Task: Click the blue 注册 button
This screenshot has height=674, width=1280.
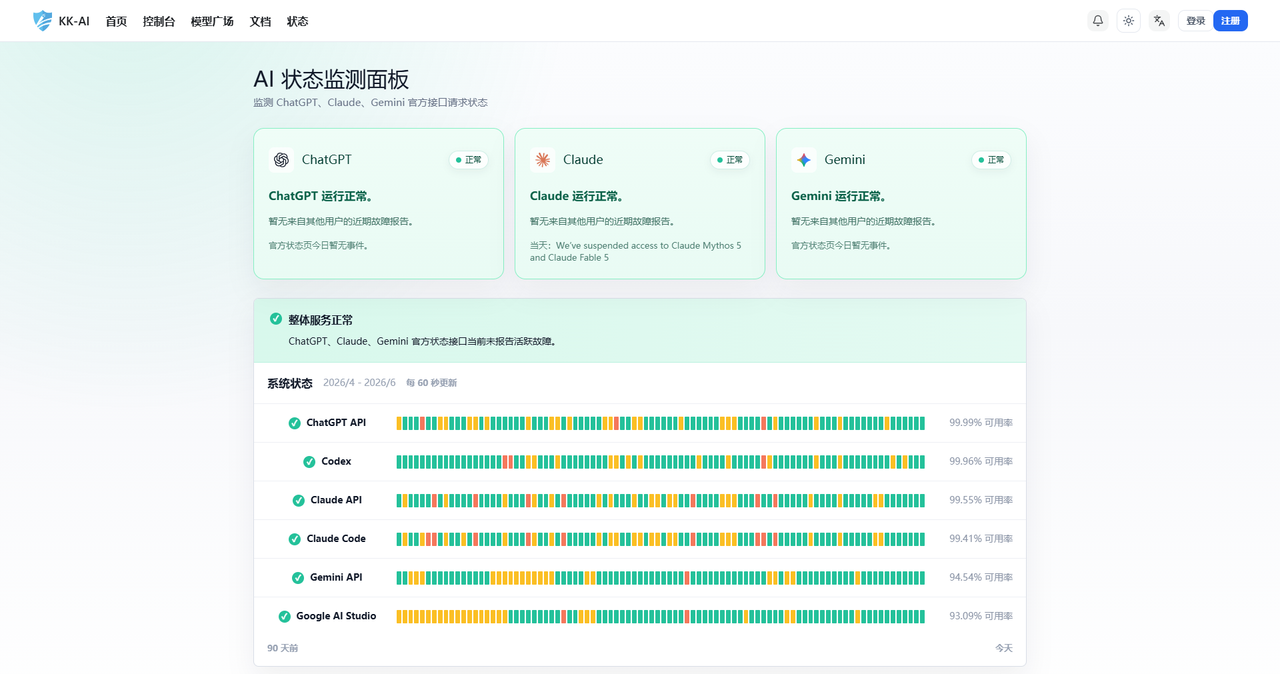Action: (1230, 21)
